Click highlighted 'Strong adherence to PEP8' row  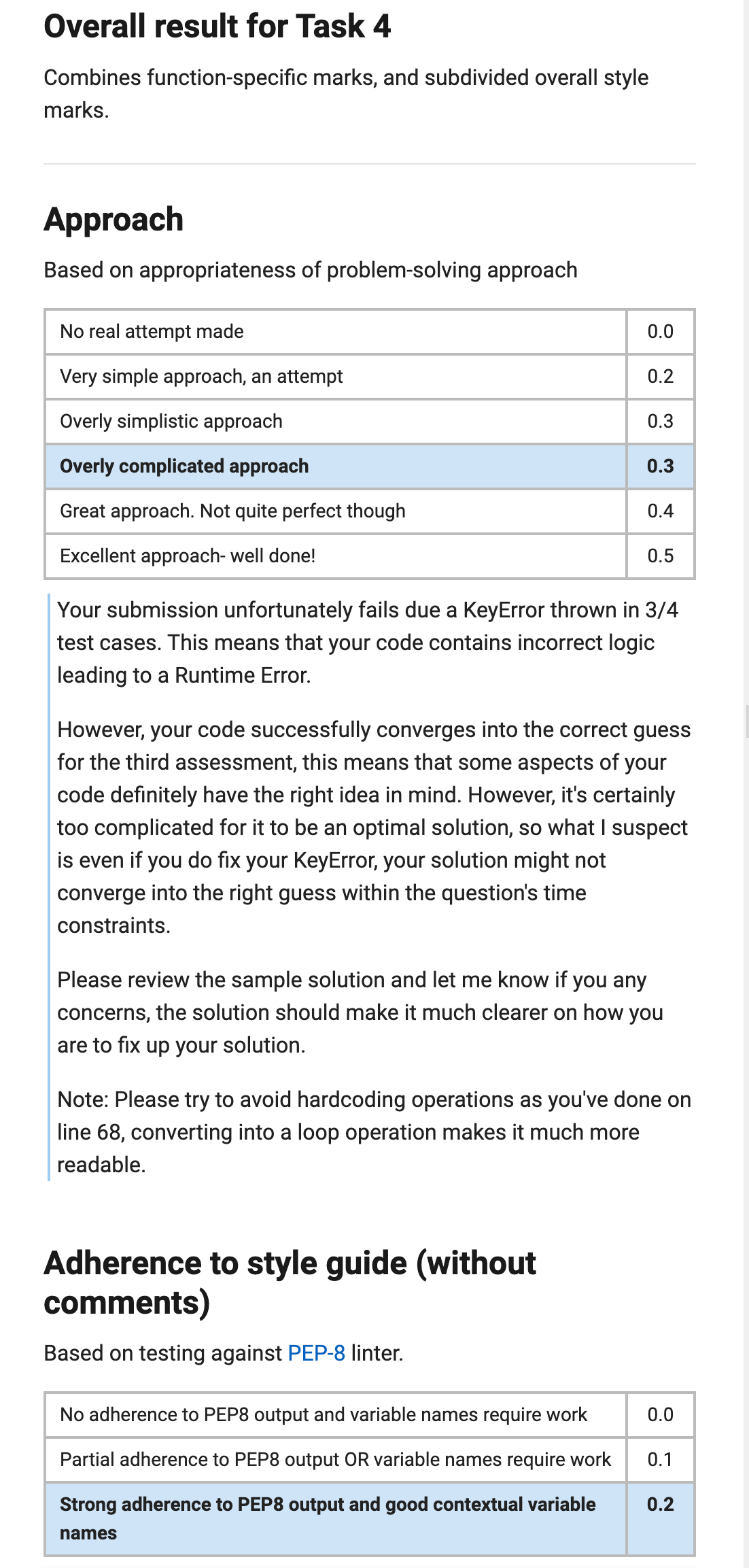coord(370,1519)
